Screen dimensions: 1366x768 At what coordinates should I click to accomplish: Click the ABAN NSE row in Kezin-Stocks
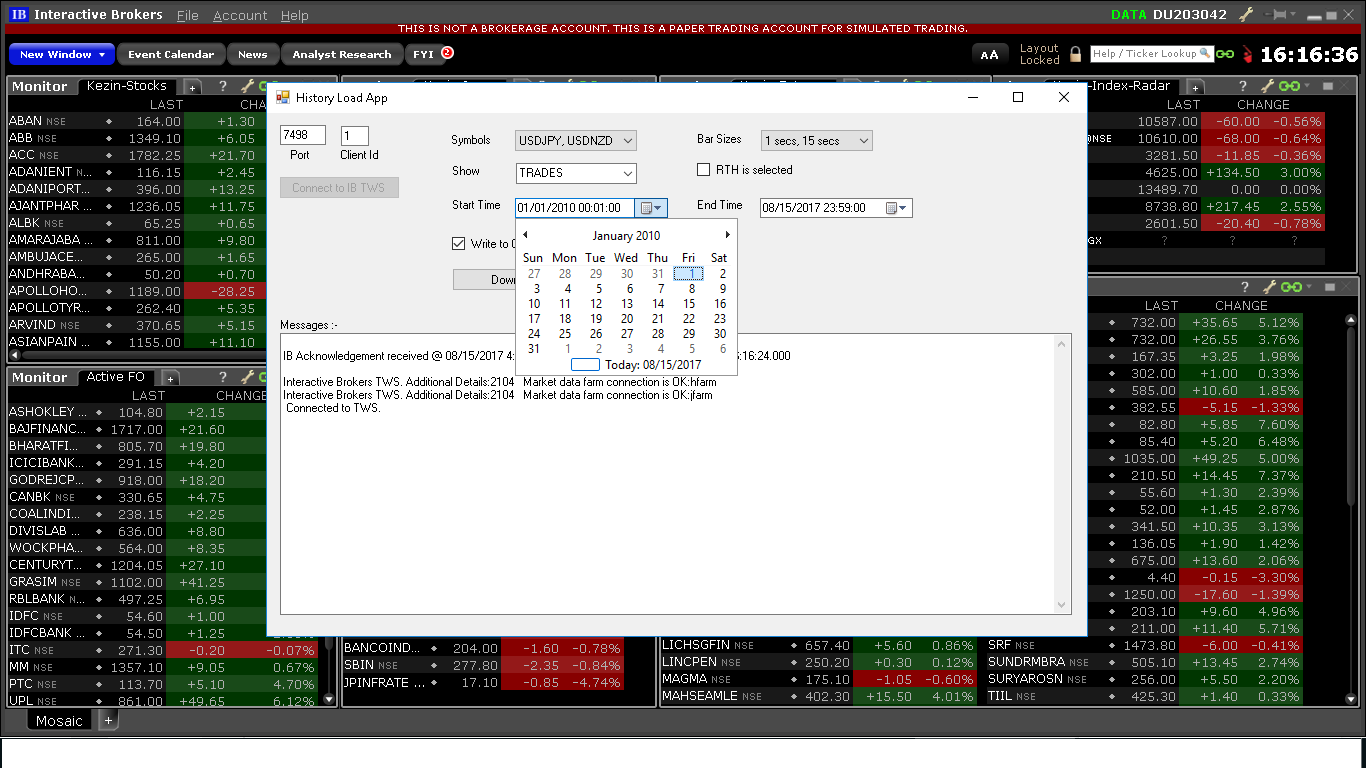click(x=137, y=121)
